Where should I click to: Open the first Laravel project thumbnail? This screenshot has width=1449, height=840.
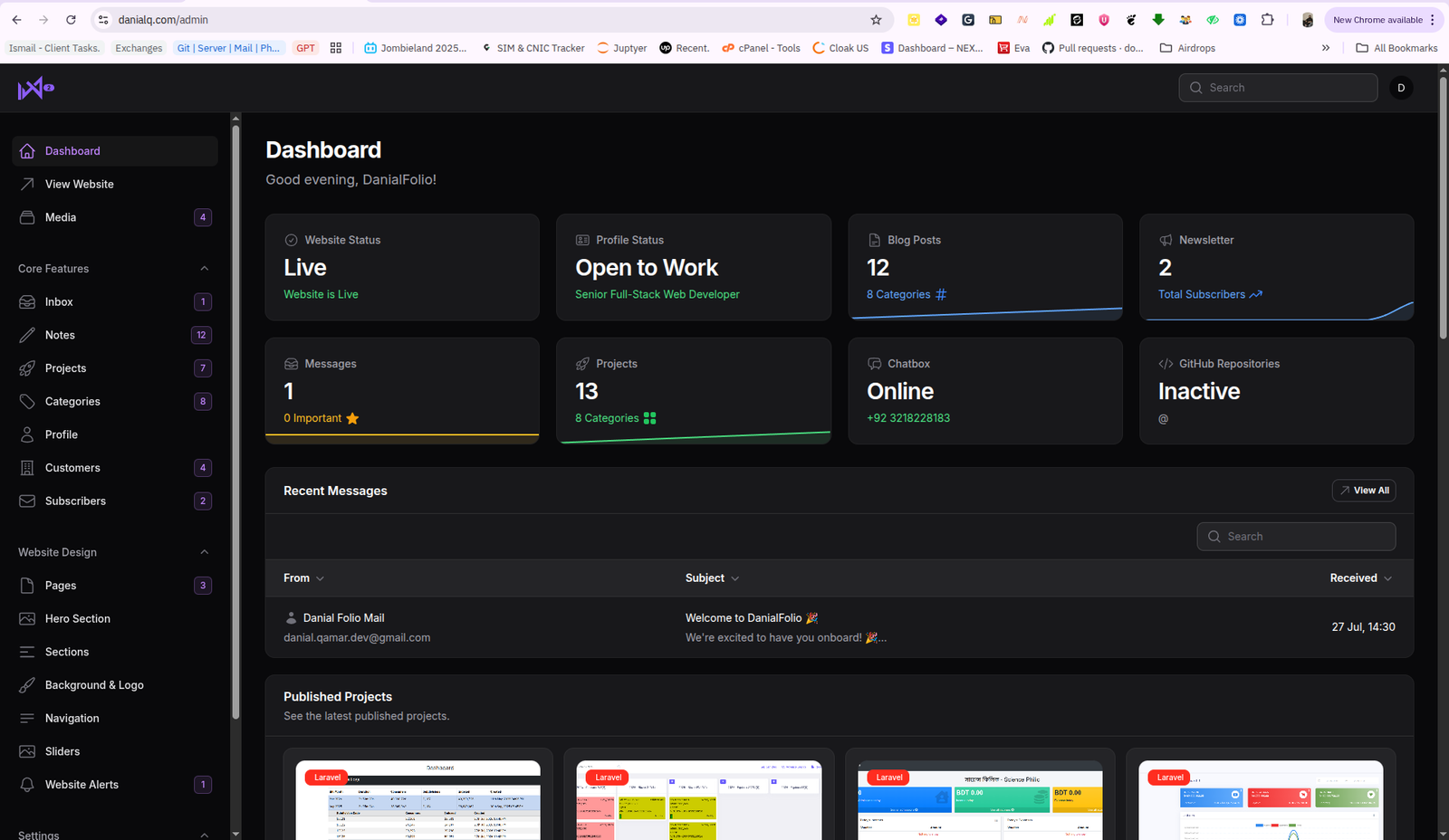pos(418,800)
